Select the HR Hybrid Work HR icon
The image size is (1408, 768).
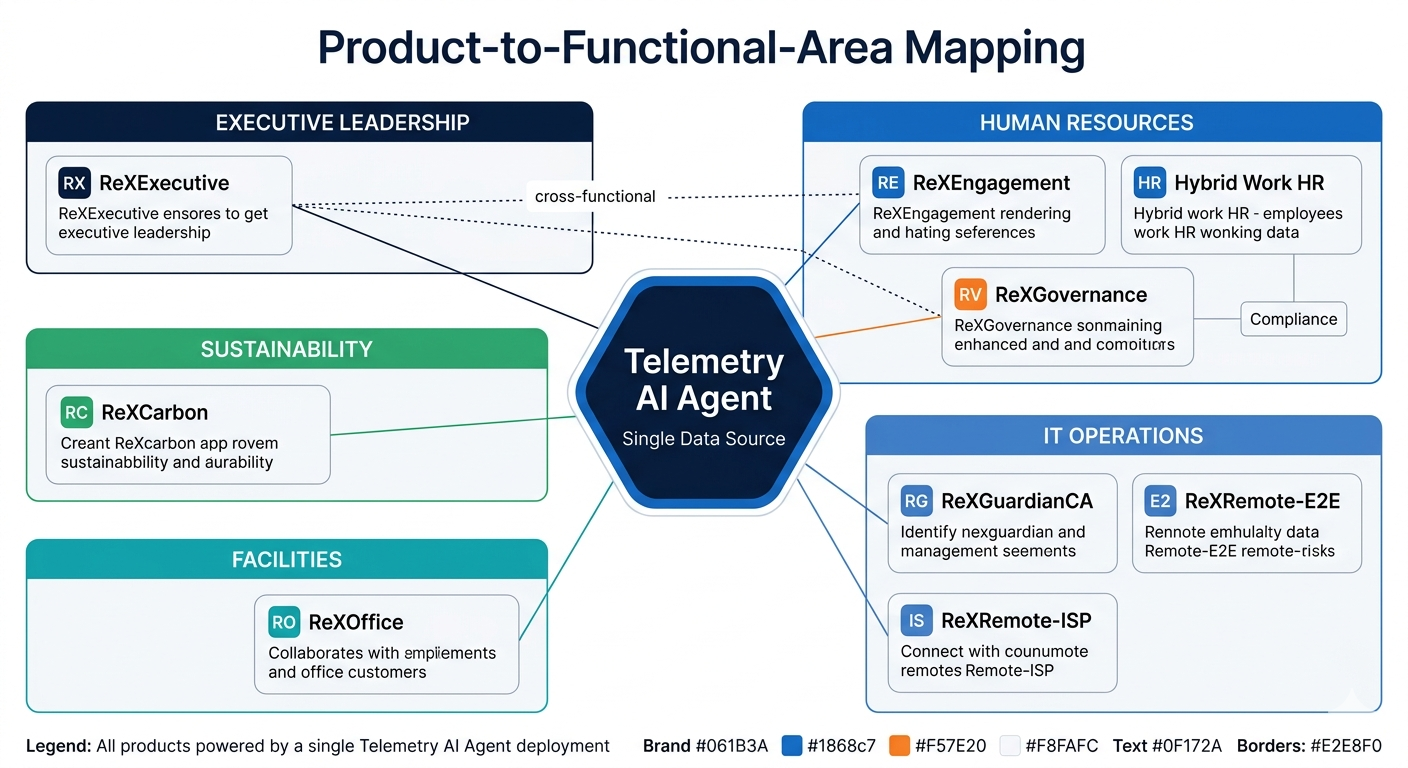[x=1149, y=182]
